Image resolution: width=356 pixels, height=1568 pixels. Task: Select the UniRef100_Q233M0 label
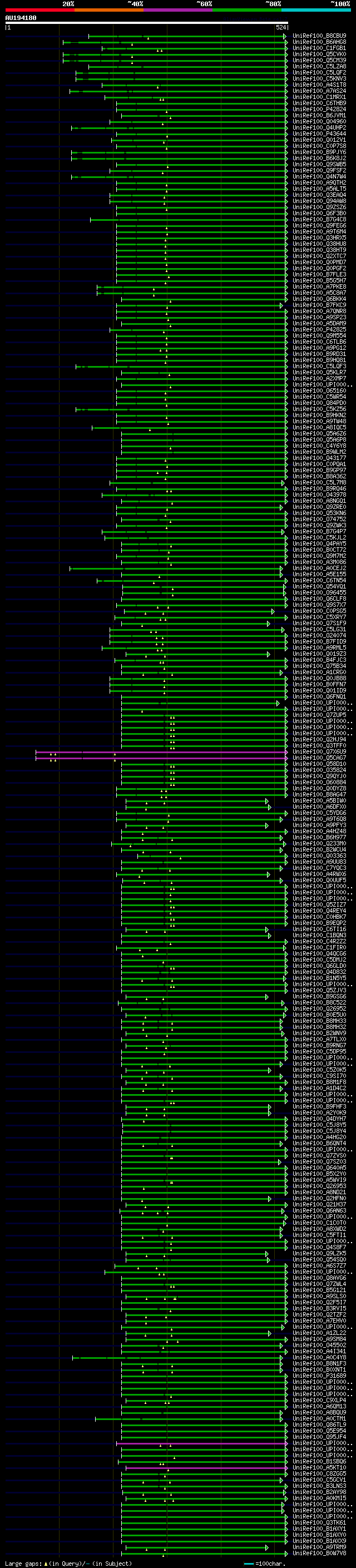(319, 844)
